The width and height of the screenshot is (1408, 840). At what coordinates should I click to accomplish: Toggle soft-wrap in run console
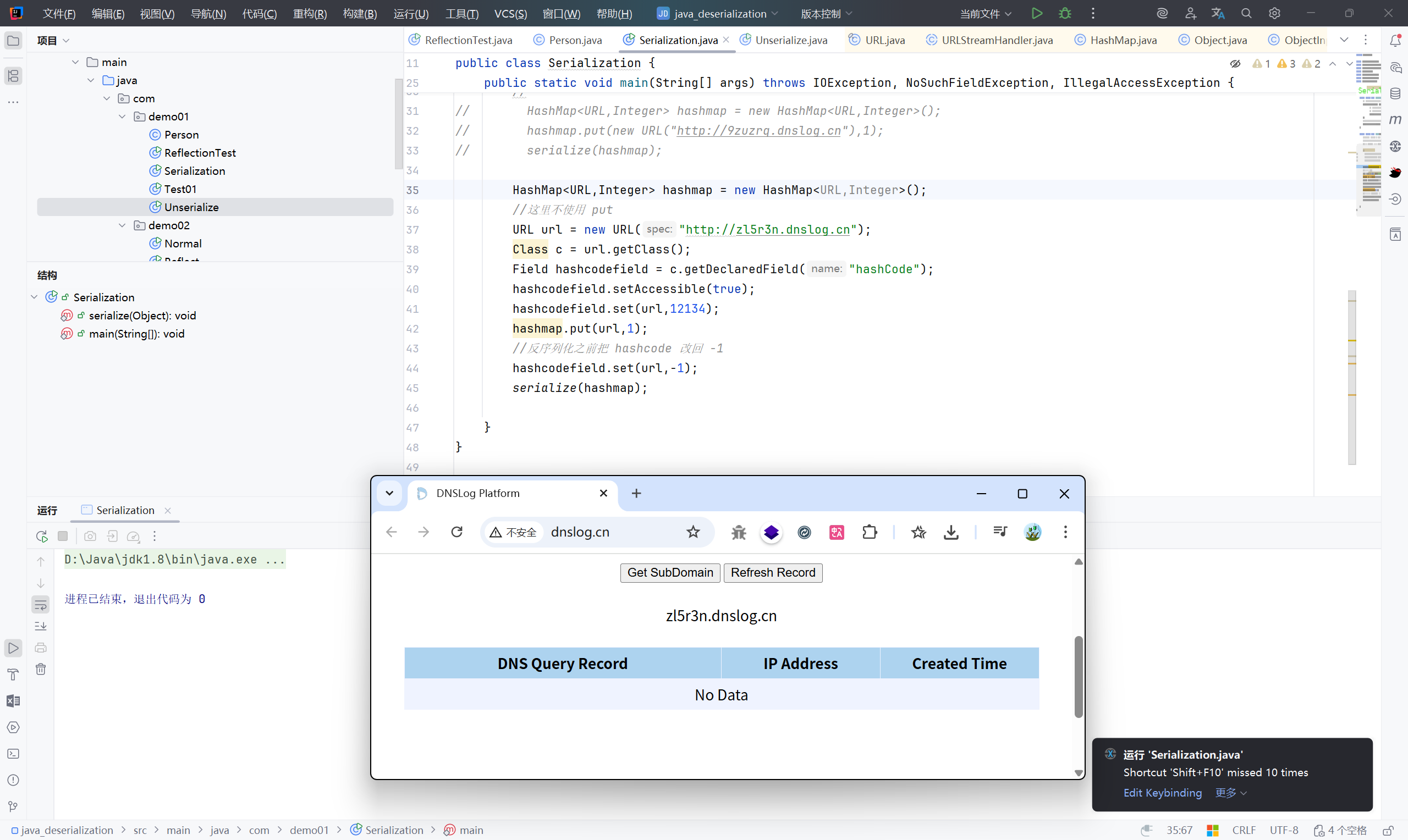(41, 605)
